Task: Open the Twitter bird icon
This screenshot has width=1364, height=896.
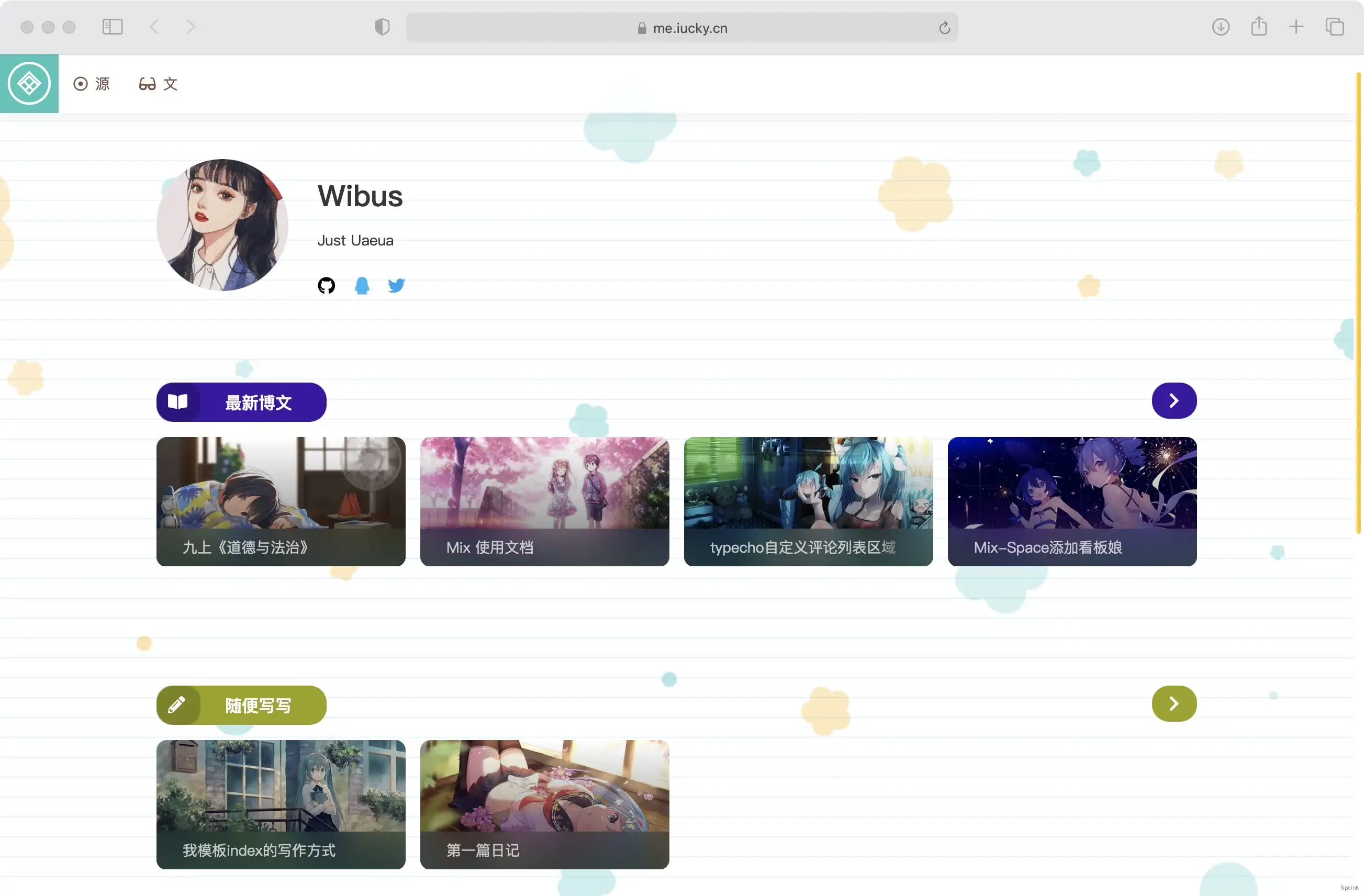Action: [x=397, y=285]
